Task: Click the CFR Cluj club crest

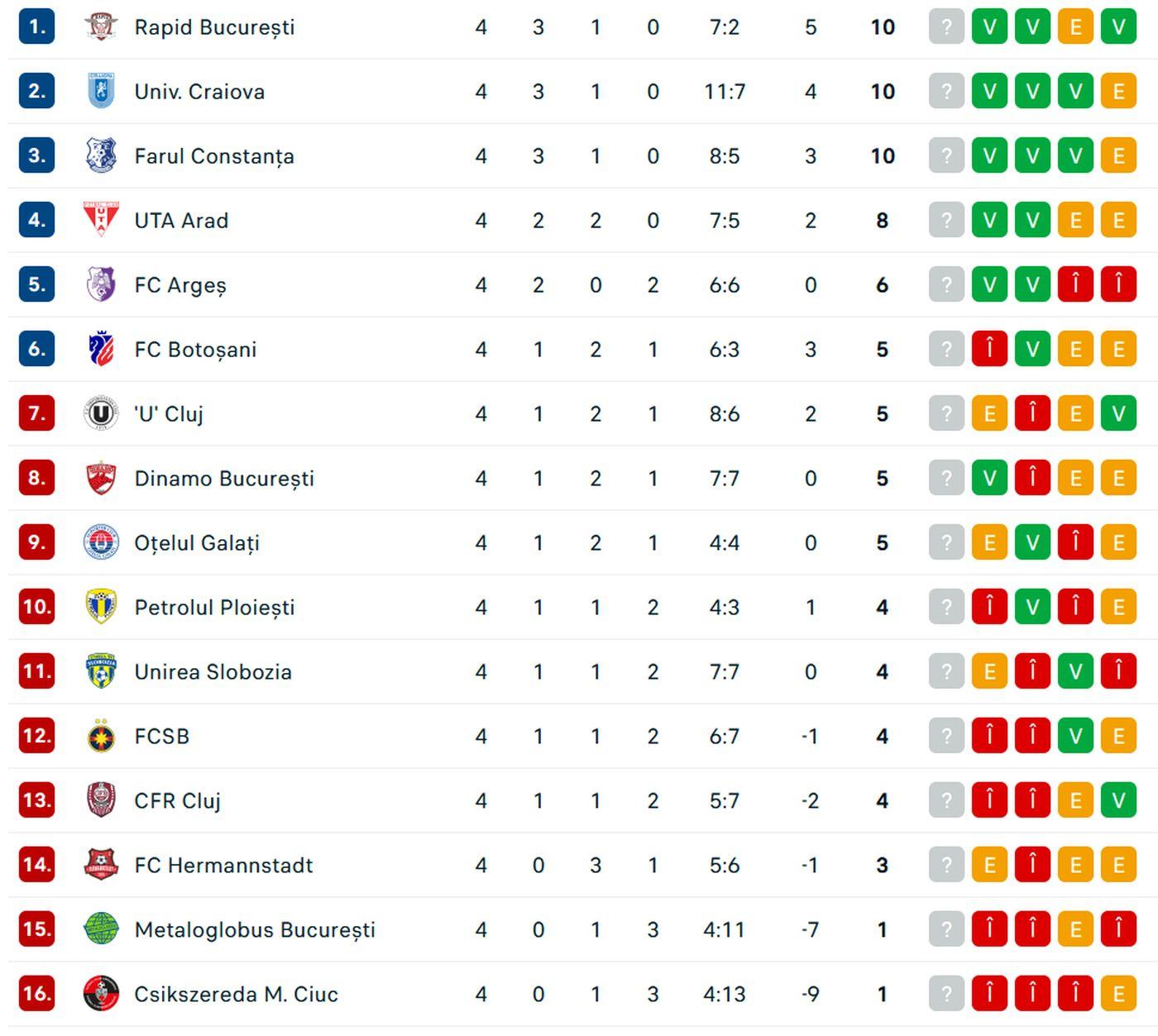Action: (x=101, y=800)
